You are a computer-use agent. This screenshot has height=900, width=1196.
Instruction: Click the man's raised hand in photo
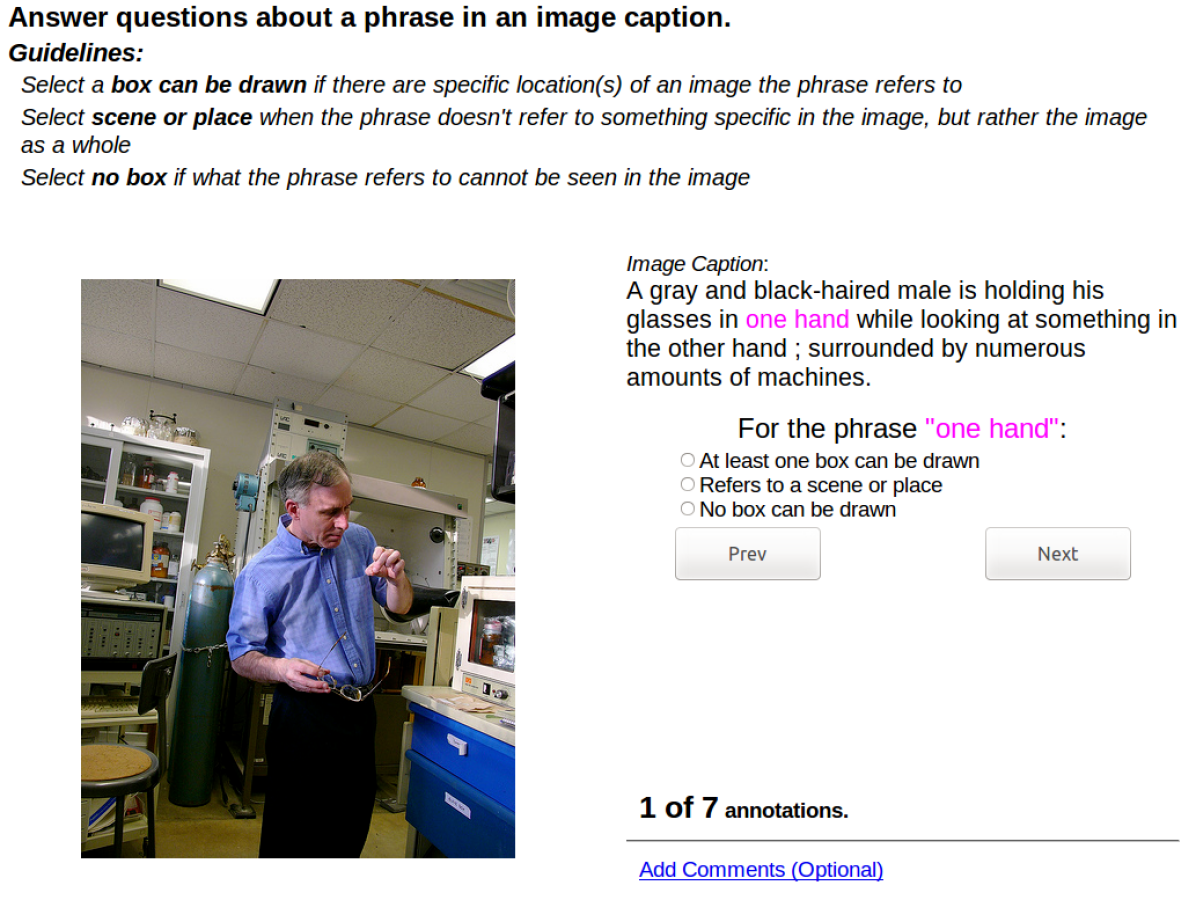pos(385,564)
